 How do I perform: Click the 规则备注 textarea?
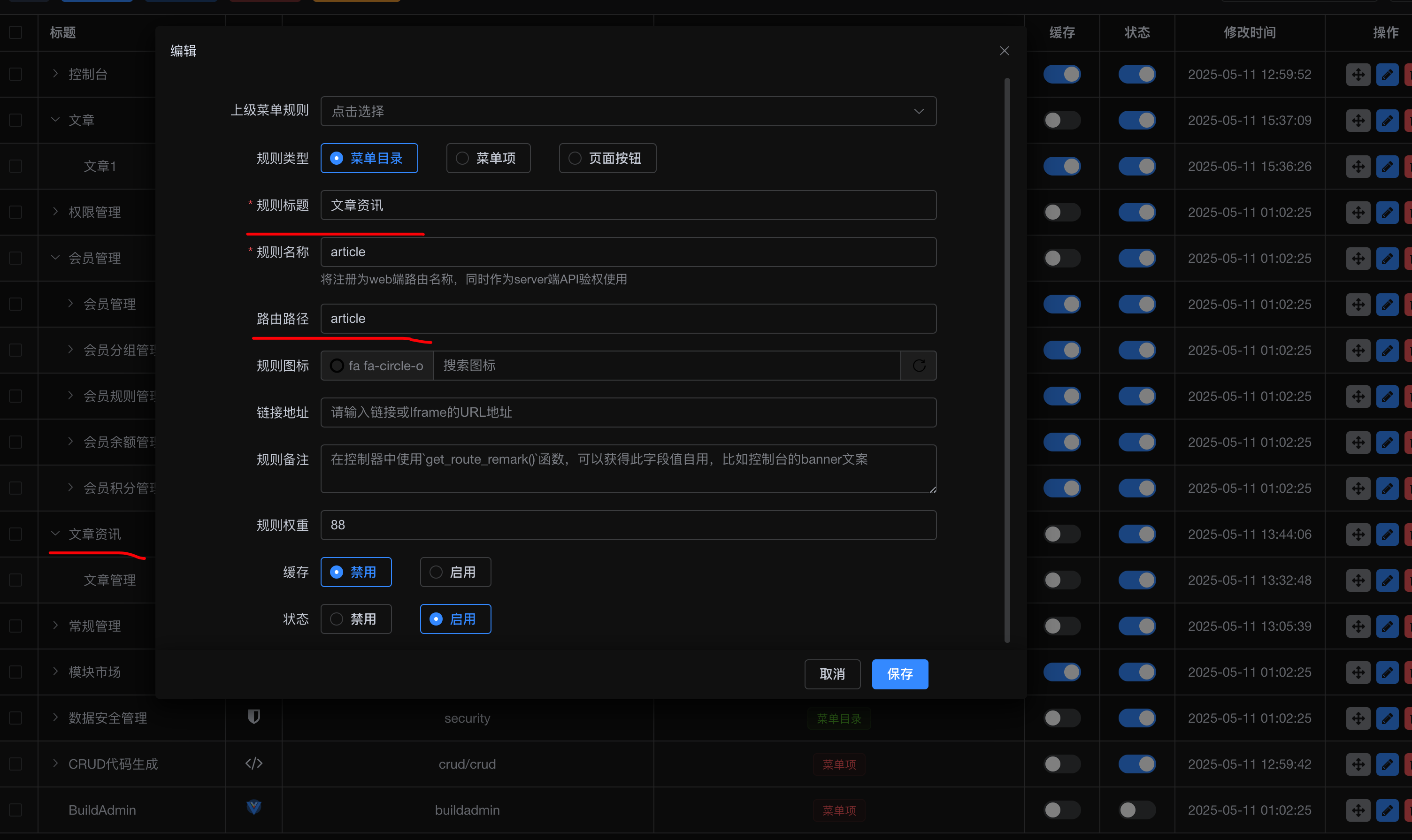pyautogui.click(x=629, y=469)
